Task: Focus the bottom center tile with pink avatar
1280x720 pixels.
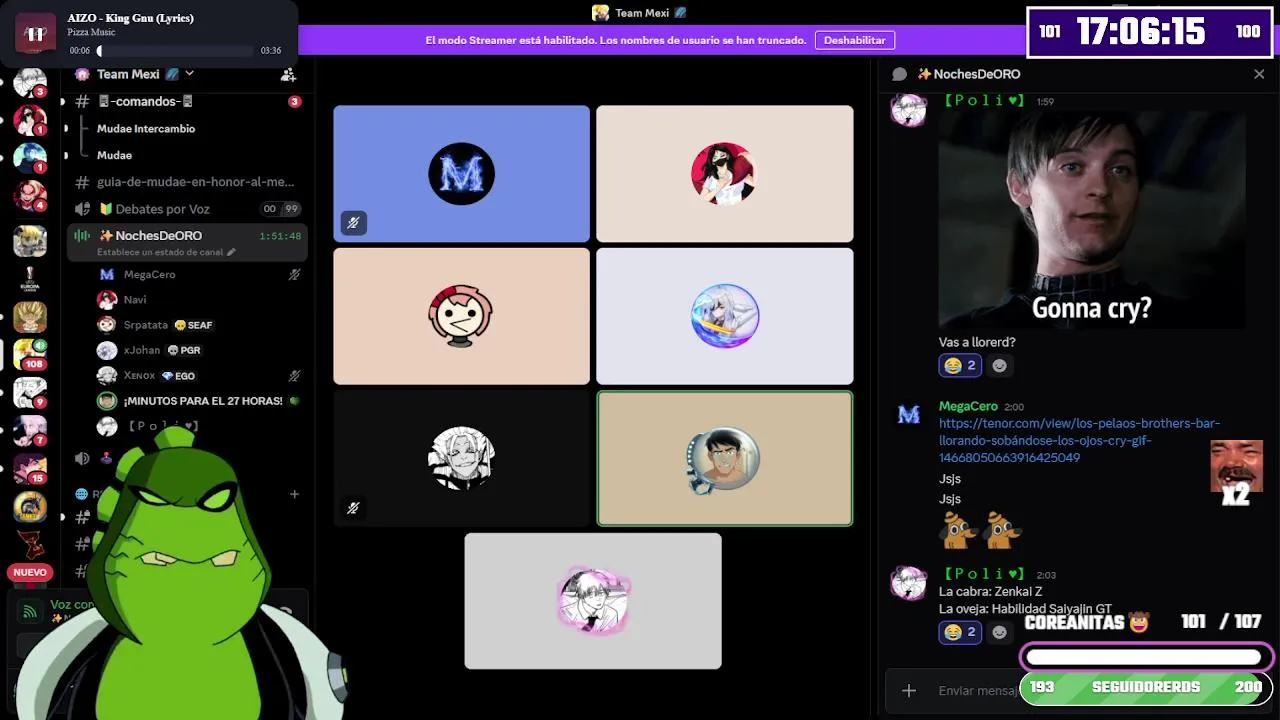Action: tap(593, 601)
